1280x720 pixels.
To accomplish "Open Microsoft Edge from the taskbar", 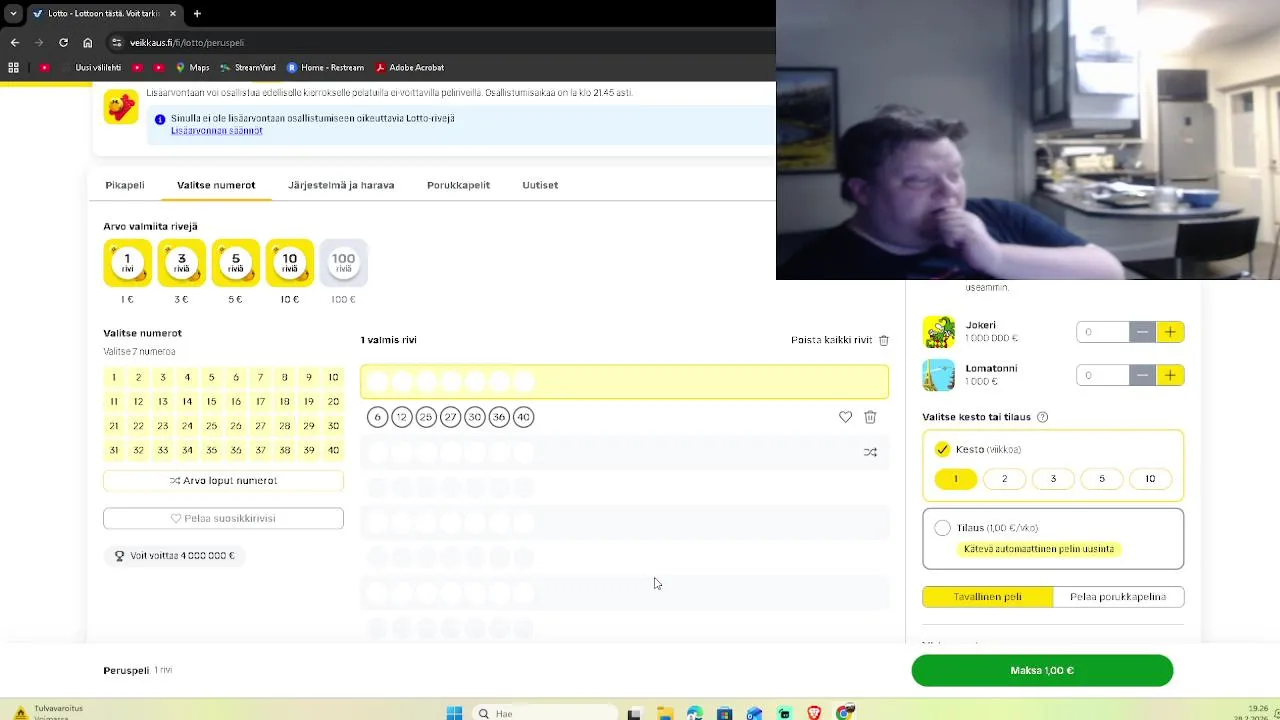I will (694, 713).
